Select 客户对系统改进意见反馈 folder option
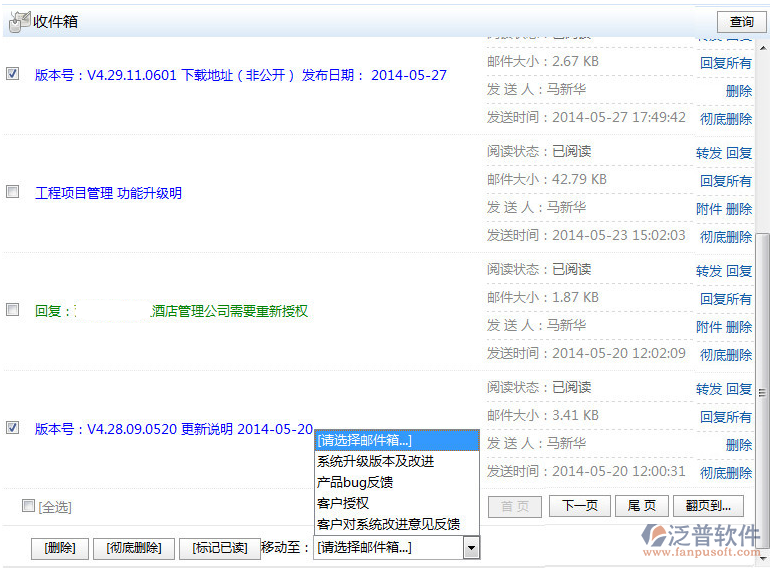The height and width of the screenshot is (568, 771). (388, 524)
